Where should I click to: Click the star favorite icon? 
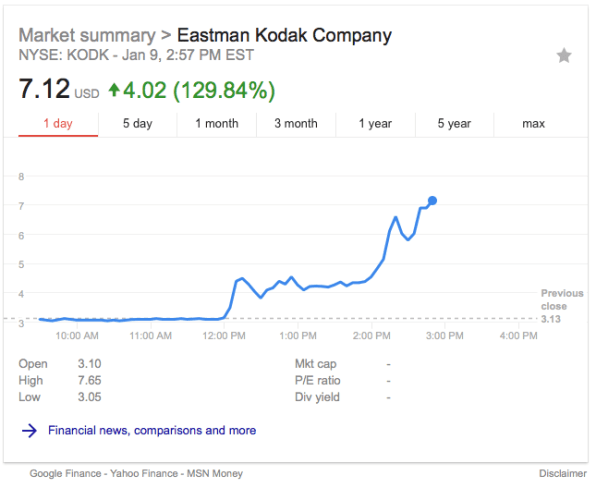tap(564, 56)
